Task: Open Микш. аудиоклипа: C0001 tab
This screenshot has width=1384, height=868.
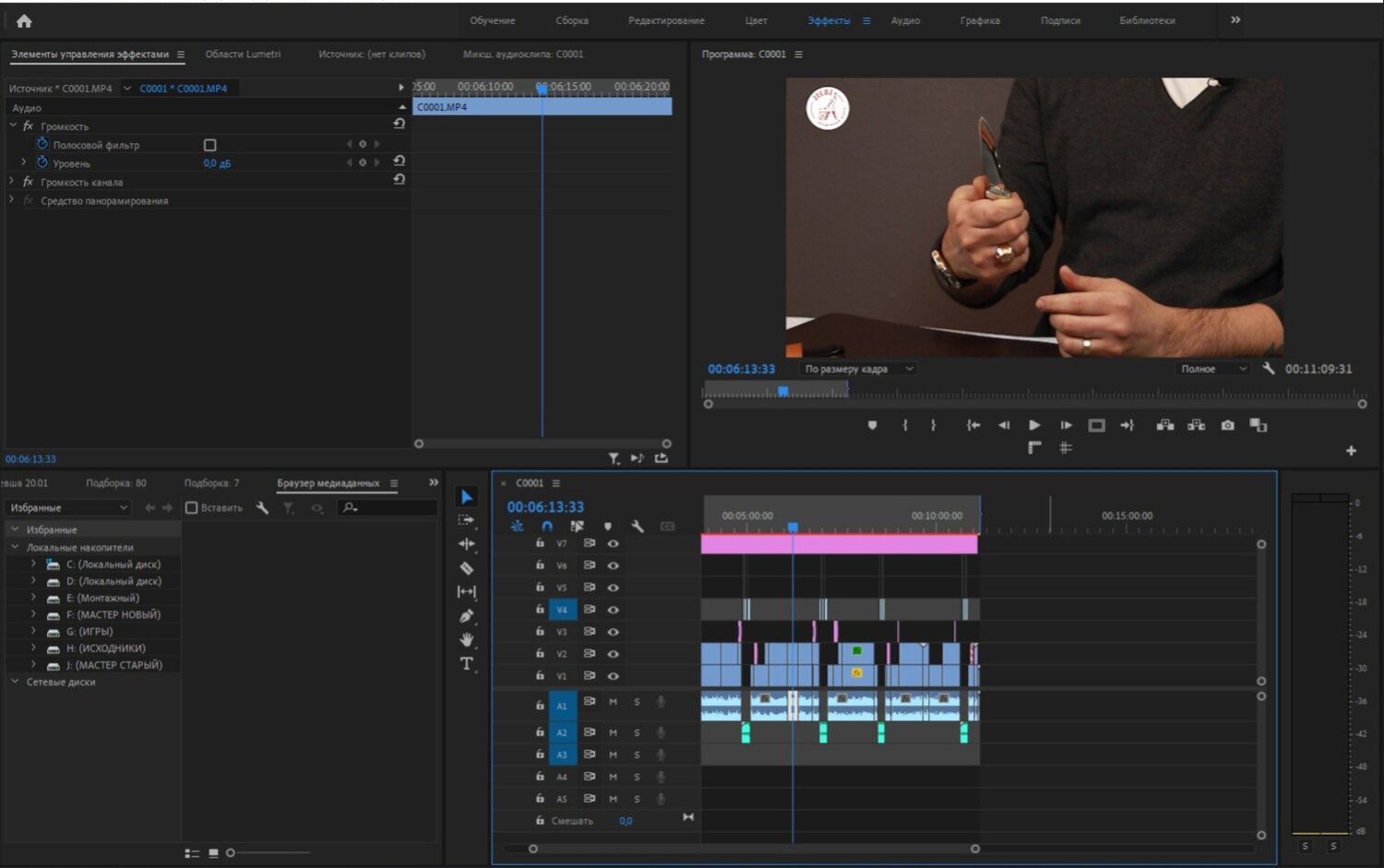Action: point(523,54)
